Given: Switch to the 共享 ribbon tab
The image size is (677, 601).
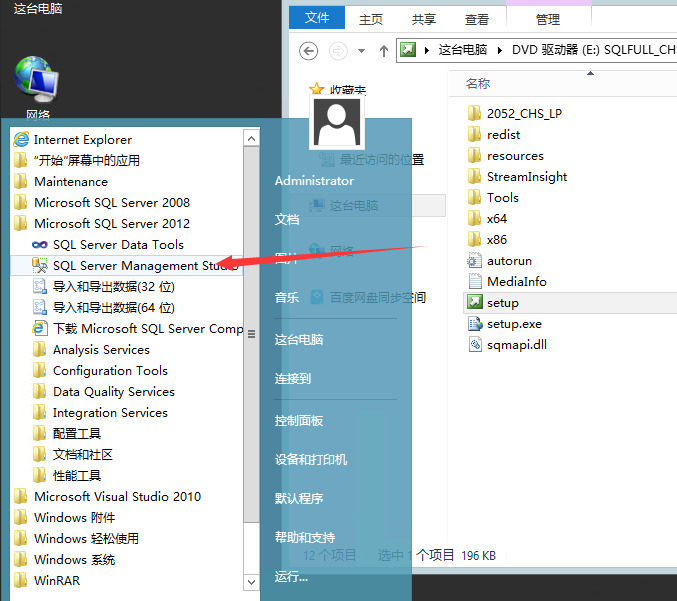Looking at the screenshot, I should (x=424, y=19).
